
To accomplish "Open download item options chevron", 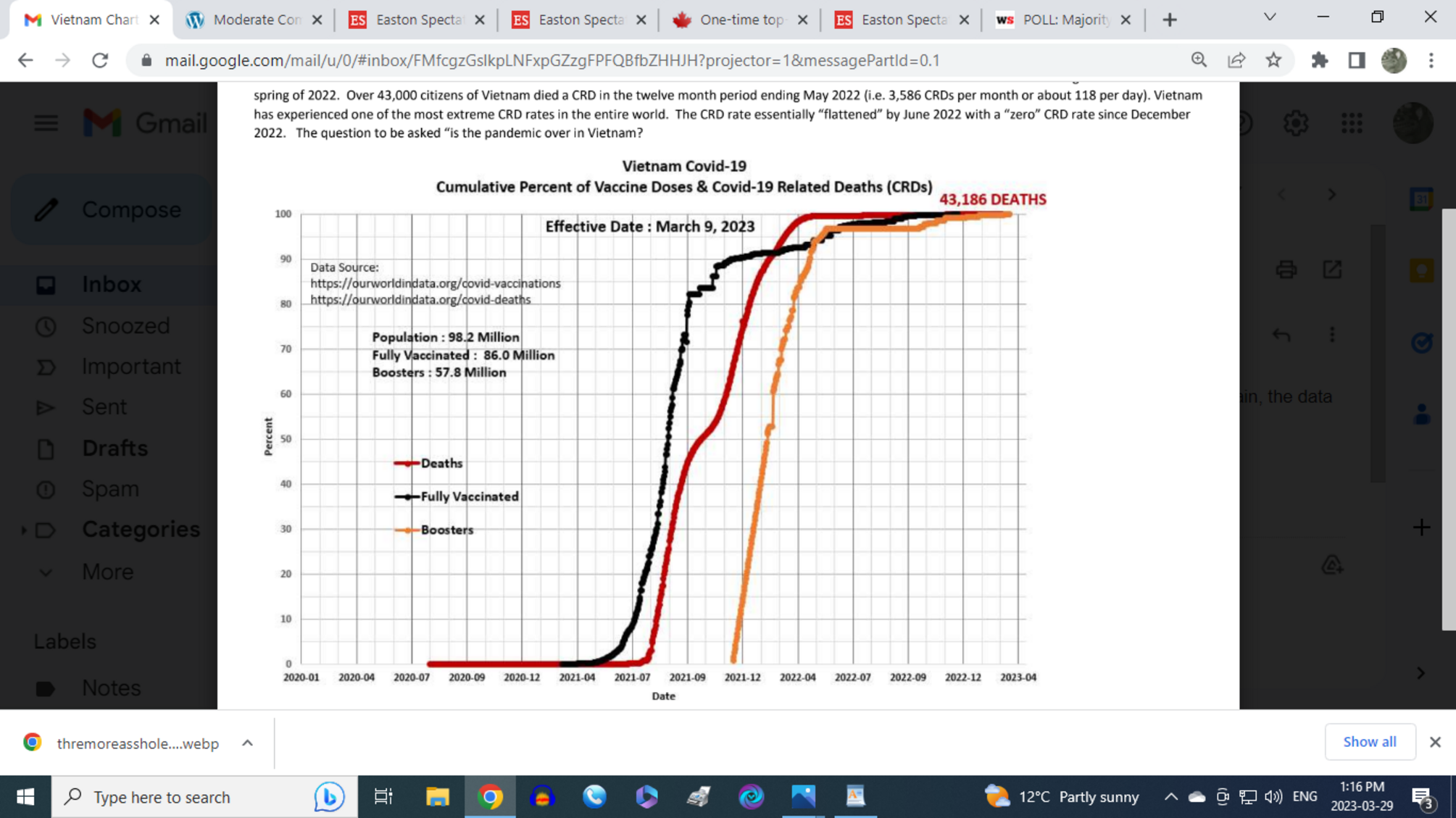I will pyautogui.click(x=247, y=743).
